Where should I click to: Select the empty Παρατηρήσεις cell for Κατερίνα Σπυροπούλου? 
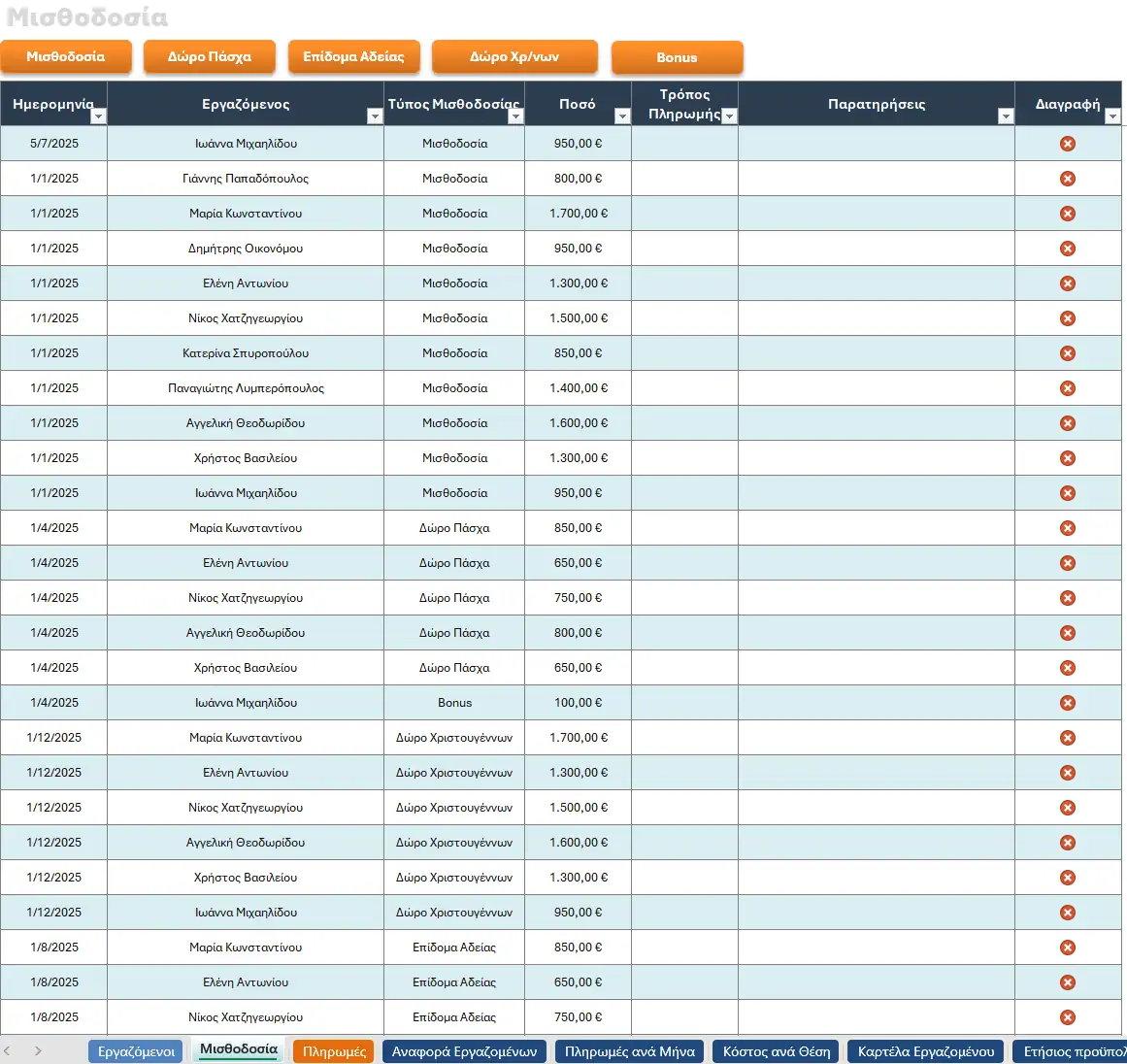click(x=877, y=353)
